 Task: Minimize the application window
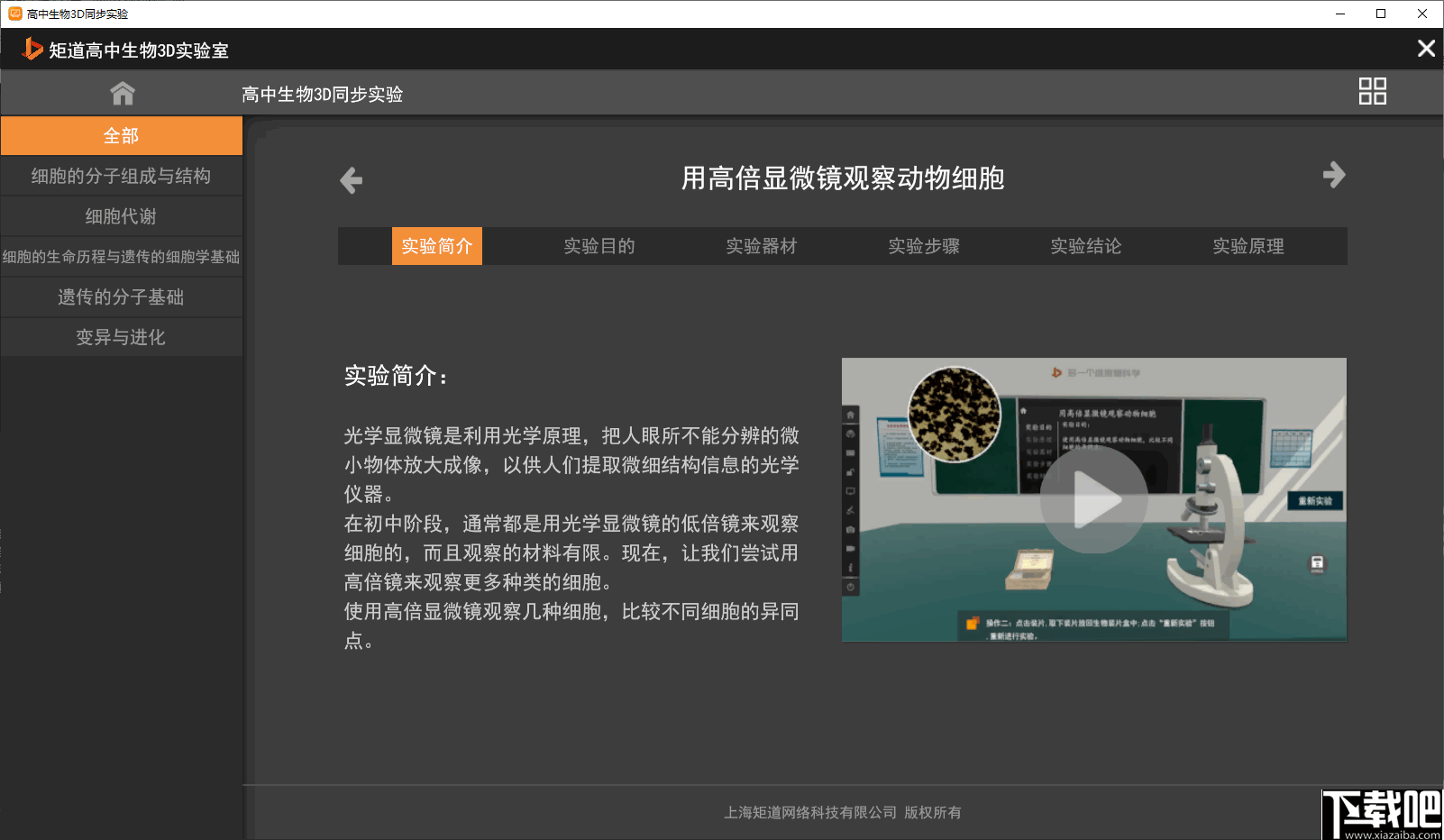click(x=1340, y=14)
